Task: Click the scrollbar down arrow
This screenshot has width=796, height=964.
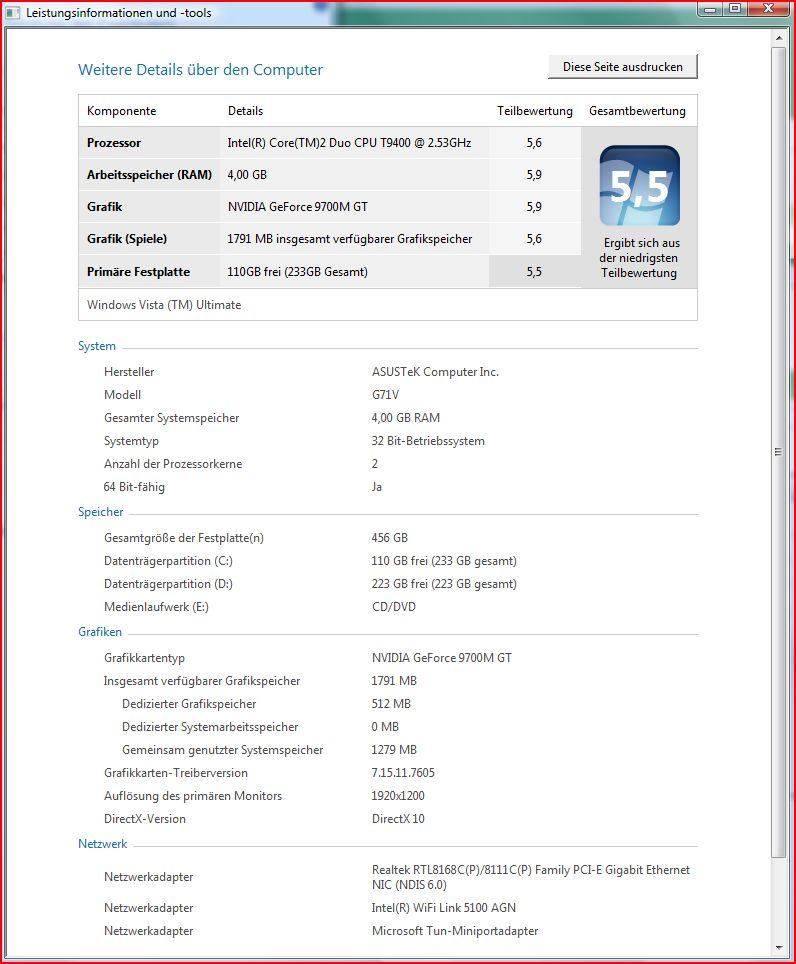Action: 779,947
